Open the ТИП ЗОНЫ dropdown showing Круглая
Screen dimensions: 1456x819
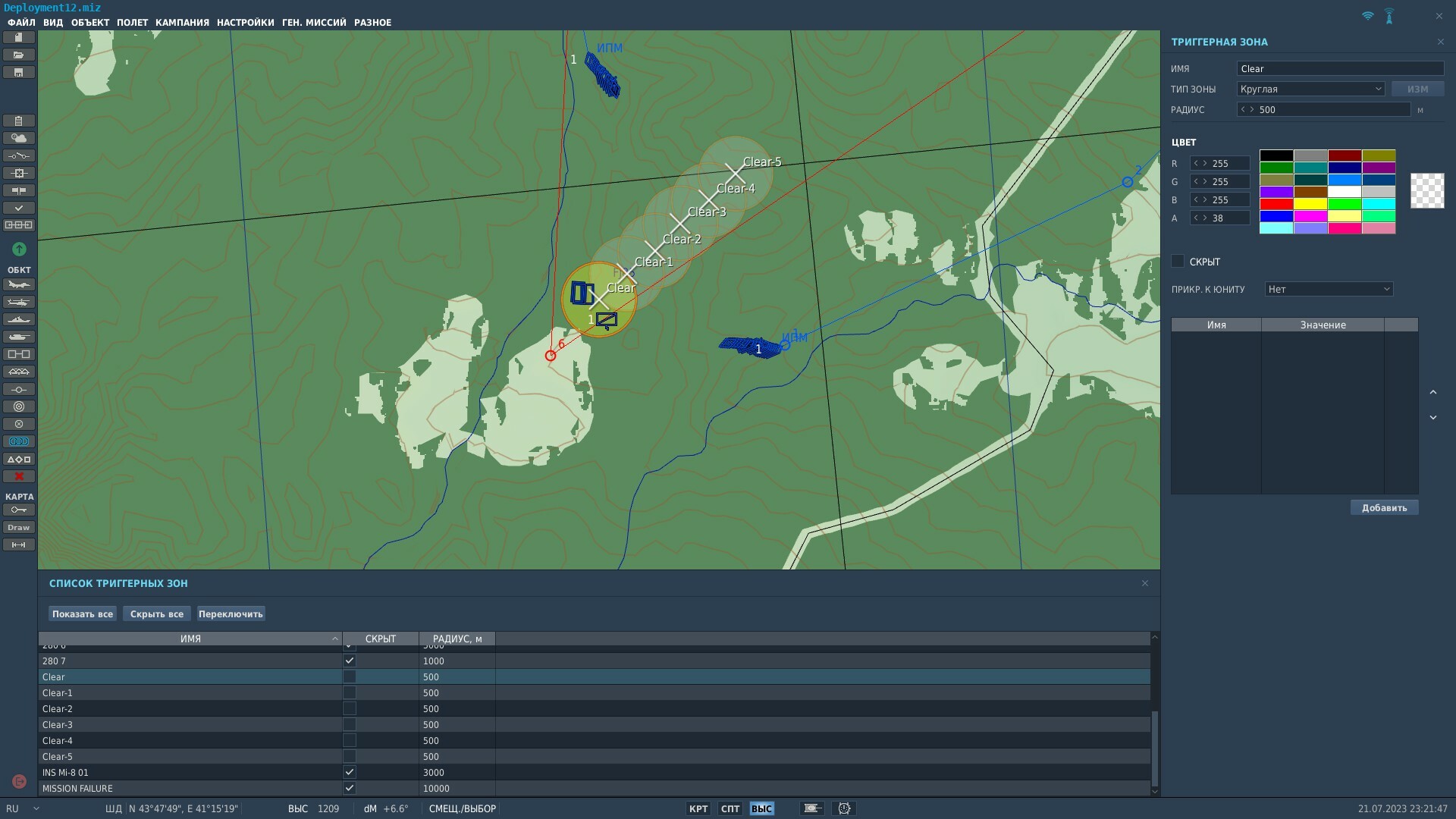click(1310, 89)
